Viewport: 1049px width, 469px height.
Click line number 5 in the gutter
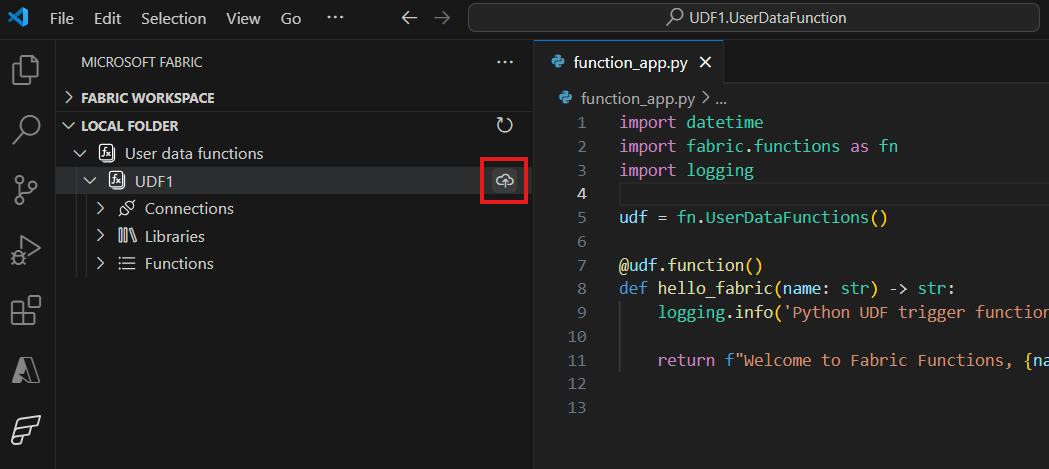click(x=581, y=217)
